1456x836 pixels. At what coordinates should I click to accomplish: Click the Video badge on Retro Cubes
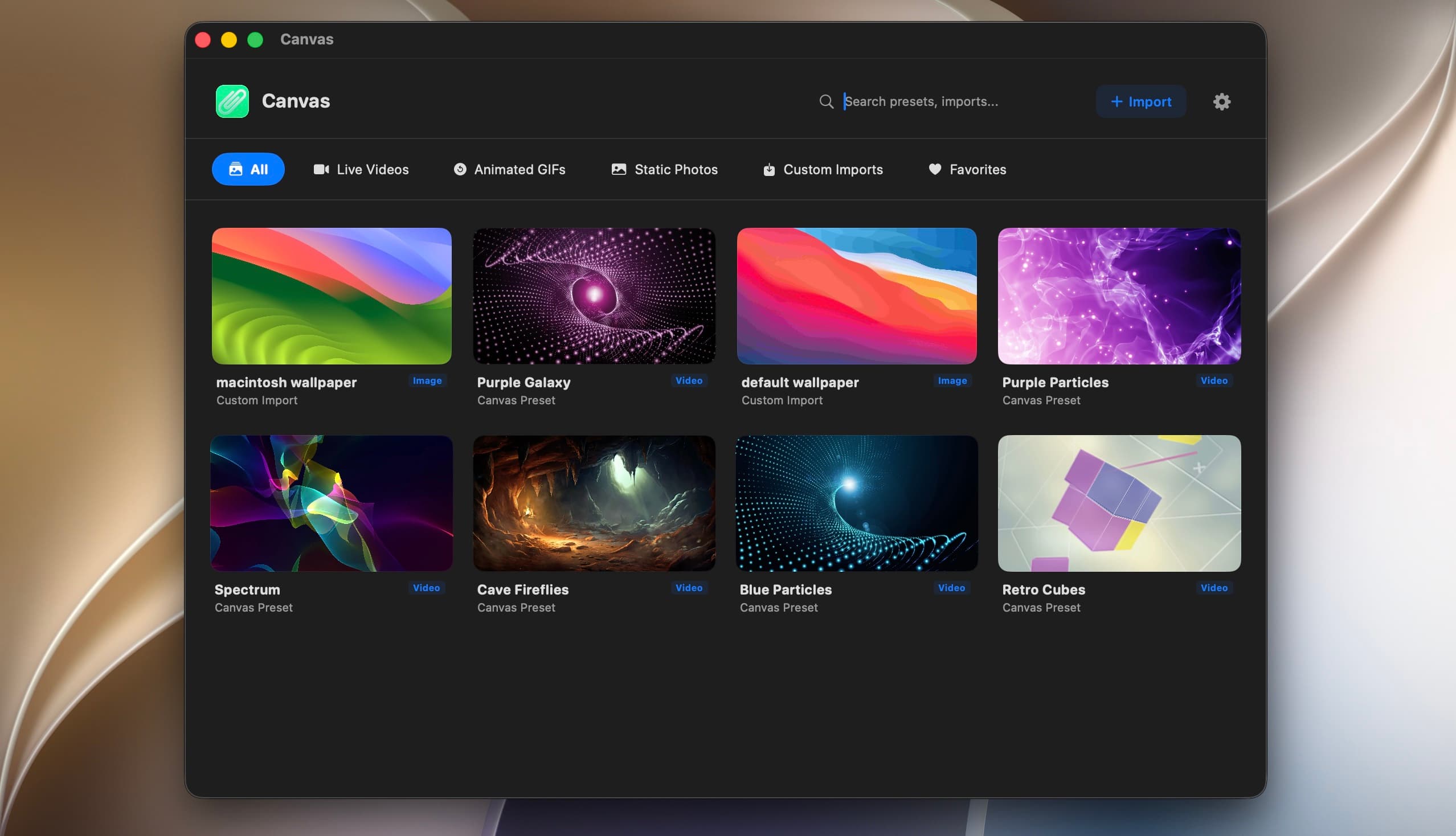[x=1214, y=588]
